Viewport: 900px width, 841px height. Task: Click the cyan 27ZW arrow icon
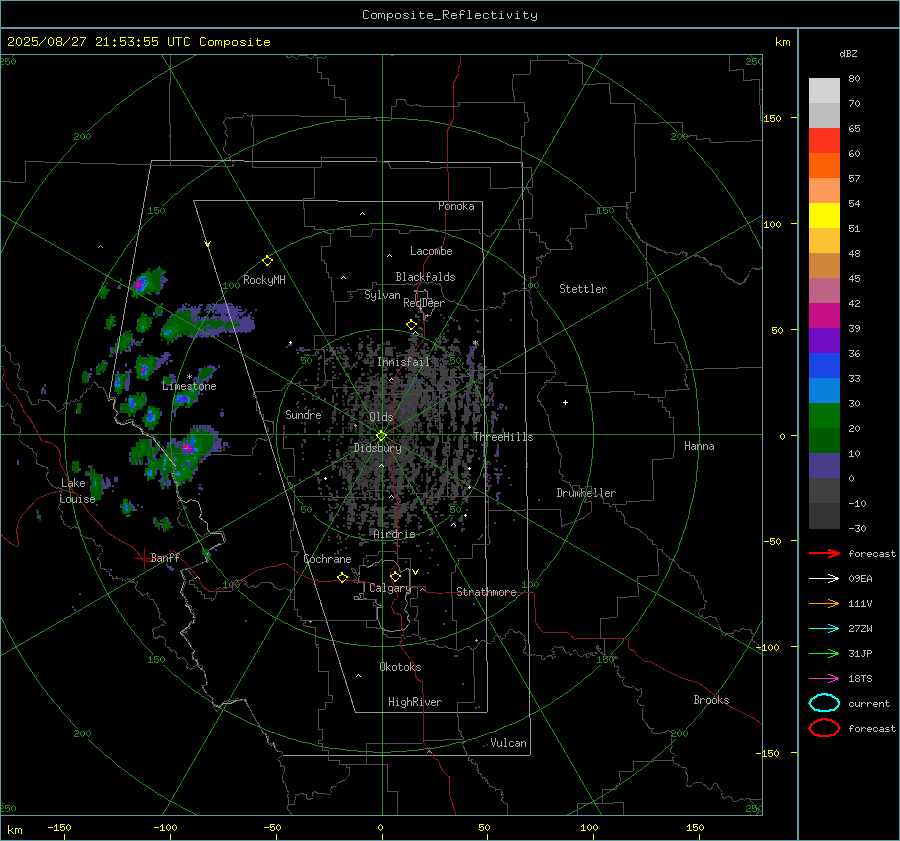(x=824, y=629)
